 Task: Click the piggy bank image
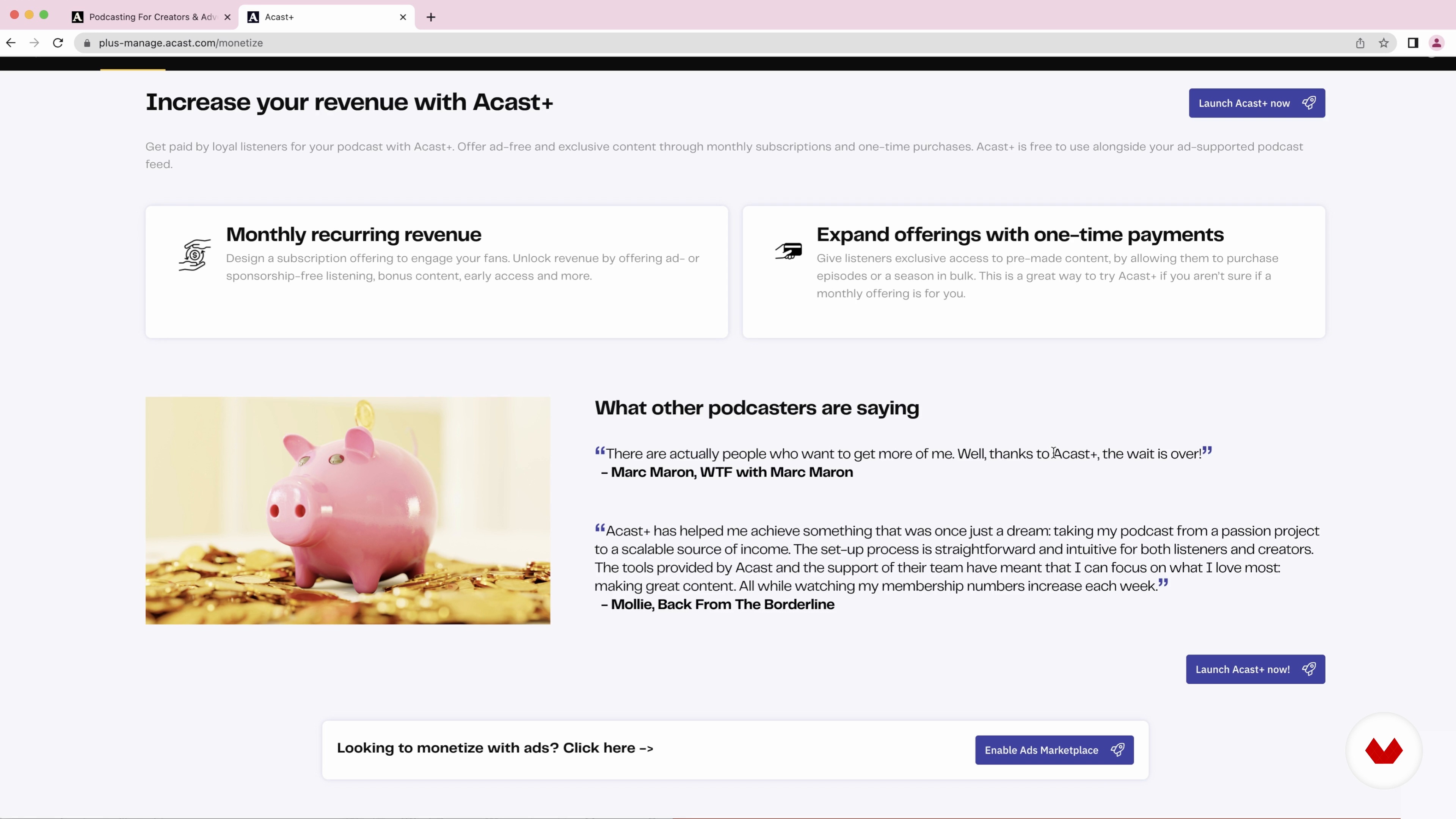click(348, 510)
